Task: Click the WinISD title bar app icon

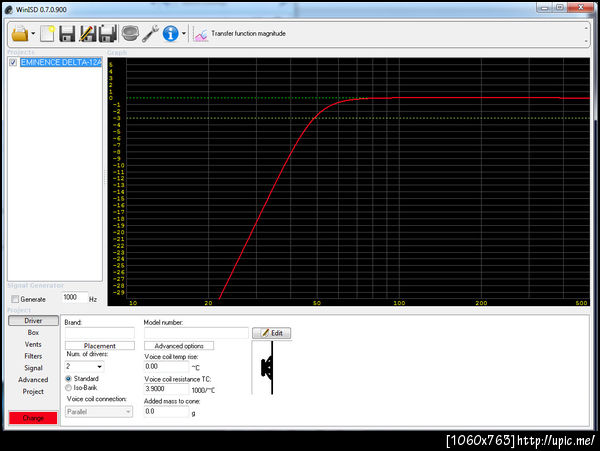Action: (x=9, y=9)
